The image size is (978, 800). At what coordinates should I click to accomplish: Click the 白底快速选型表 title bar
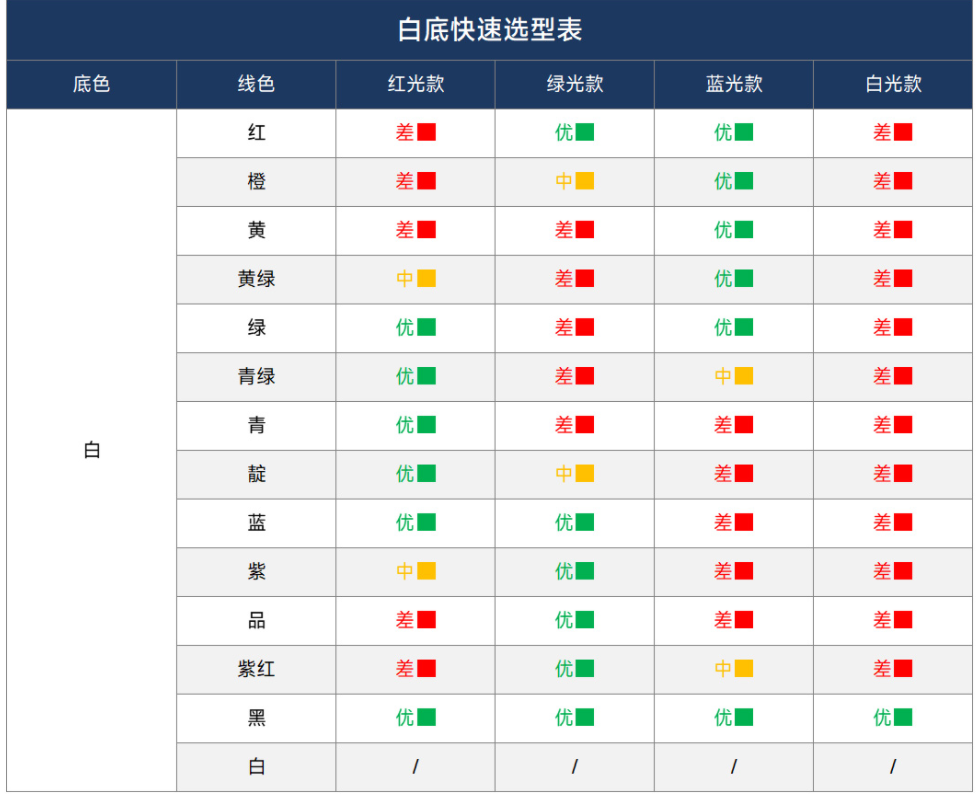[x=489, y=31]
